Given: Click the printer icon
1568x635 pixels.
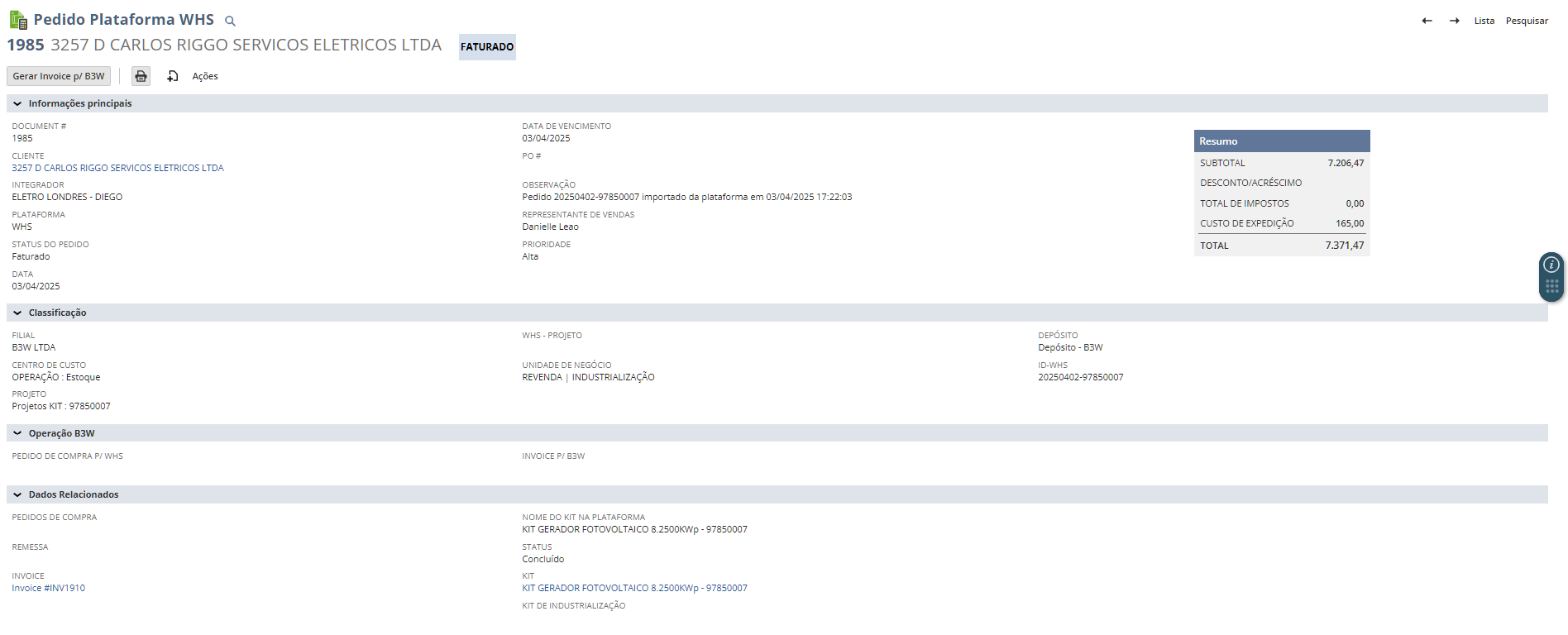Looking at the screenshot, I should coord(141,76).
